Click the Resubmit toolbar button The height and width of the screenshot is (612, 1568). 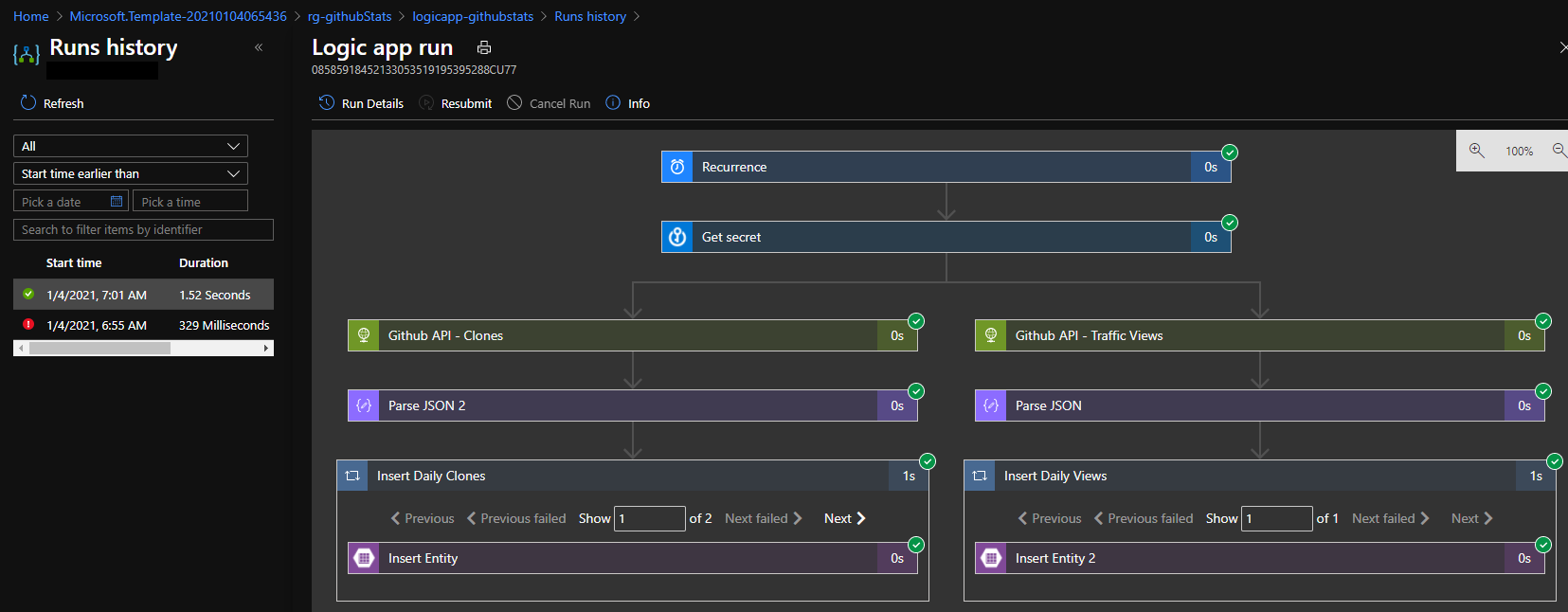click(x=456, y=103)
